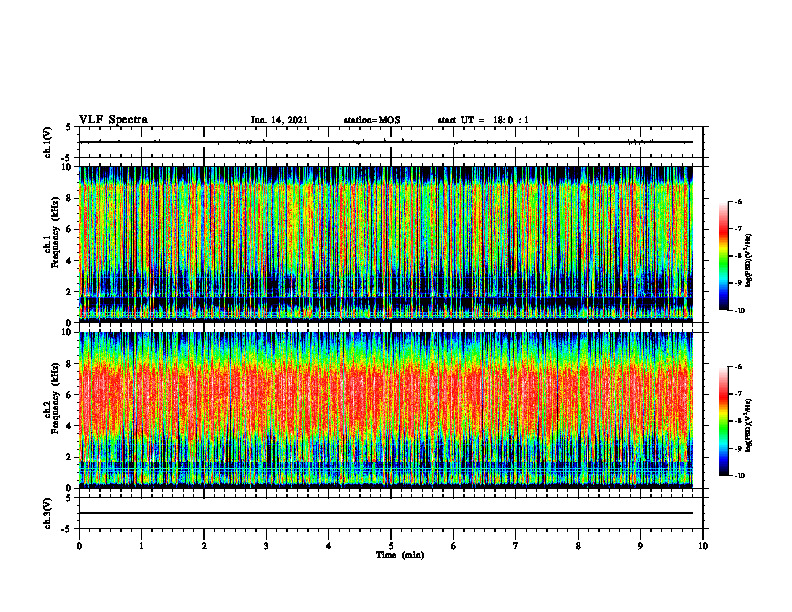Click the ch.1 voltage waveform strip at top
Viewport: 792px width, 612px height.
391,142
